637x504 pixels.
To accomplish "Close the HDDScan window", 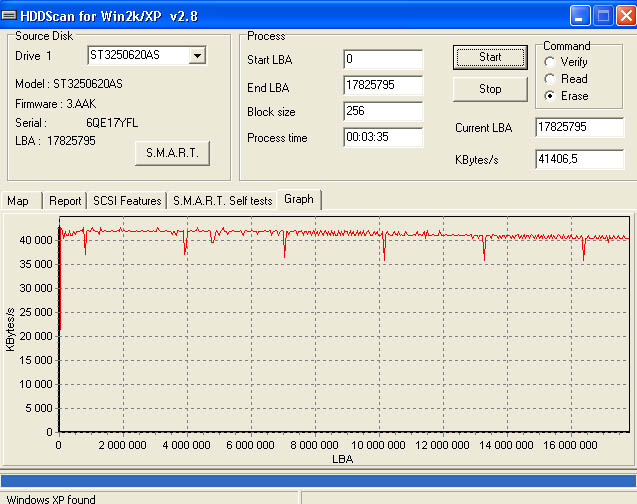I will click(x=625, y=15).
